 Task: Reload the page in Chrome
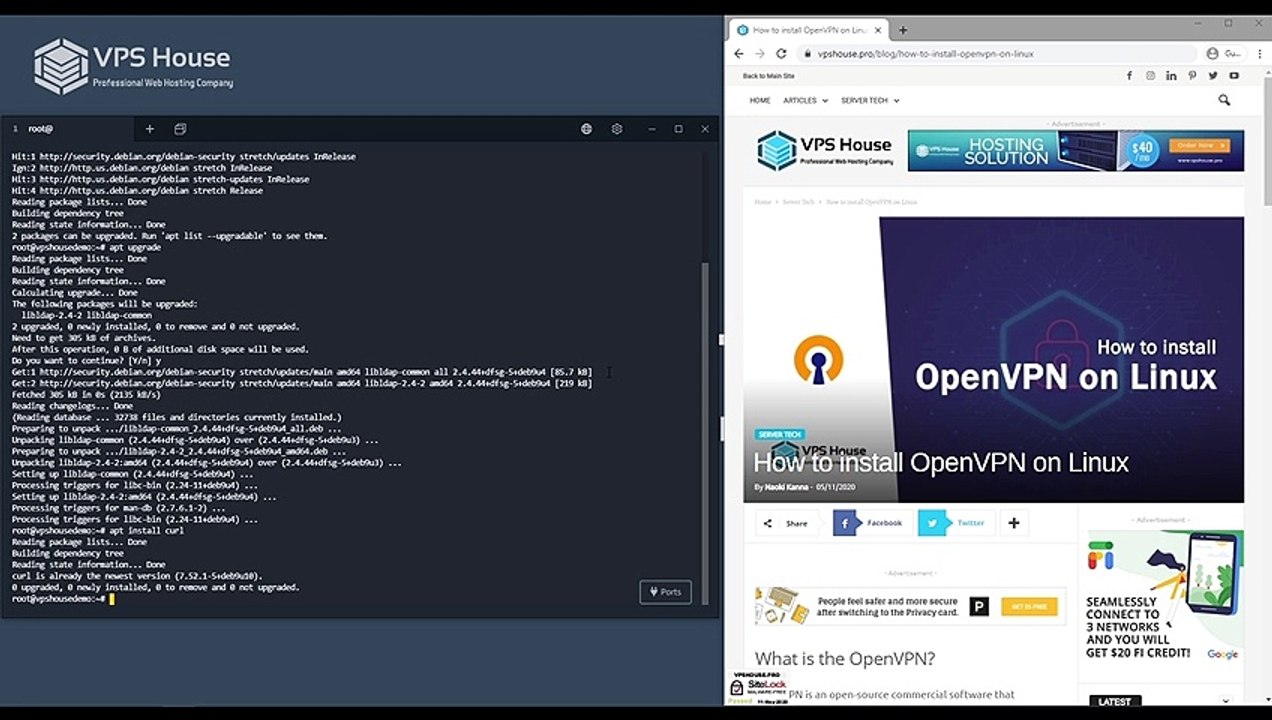coord(781,54)
